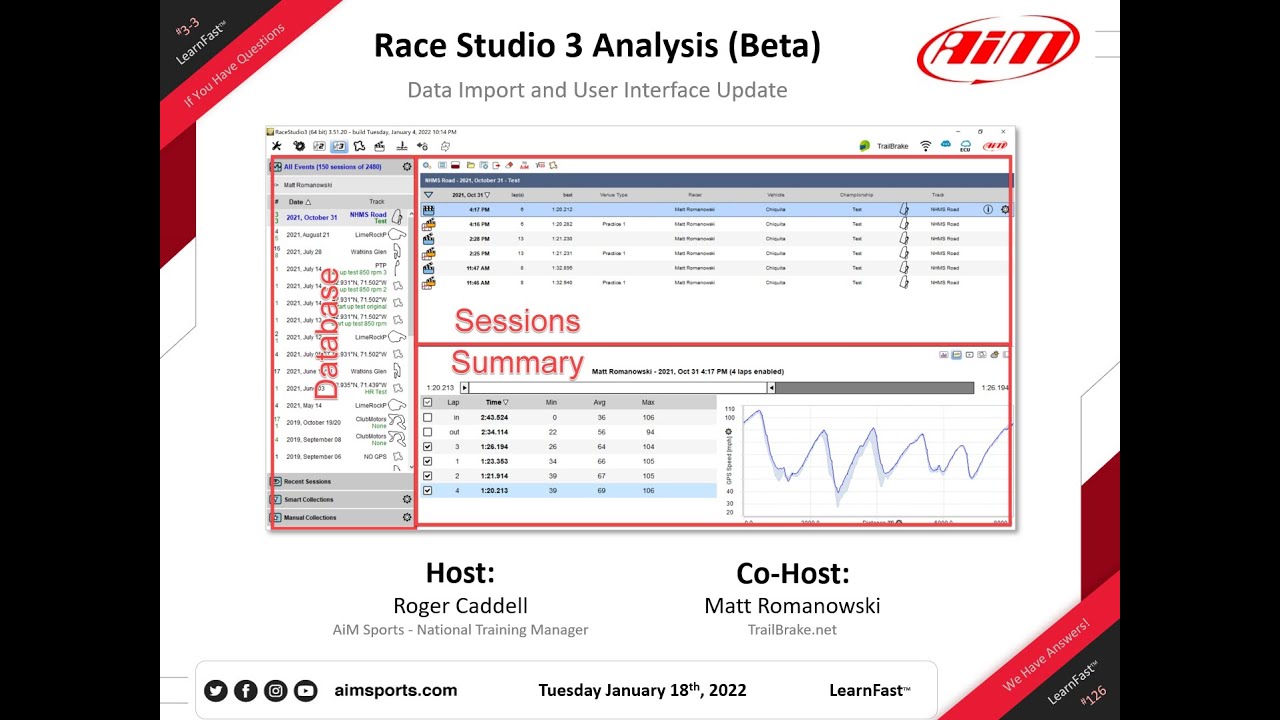Select the 2021, July 28 Watkins Glen event
This screenshot has height=720, width=1280.
[x=339, y=252]
